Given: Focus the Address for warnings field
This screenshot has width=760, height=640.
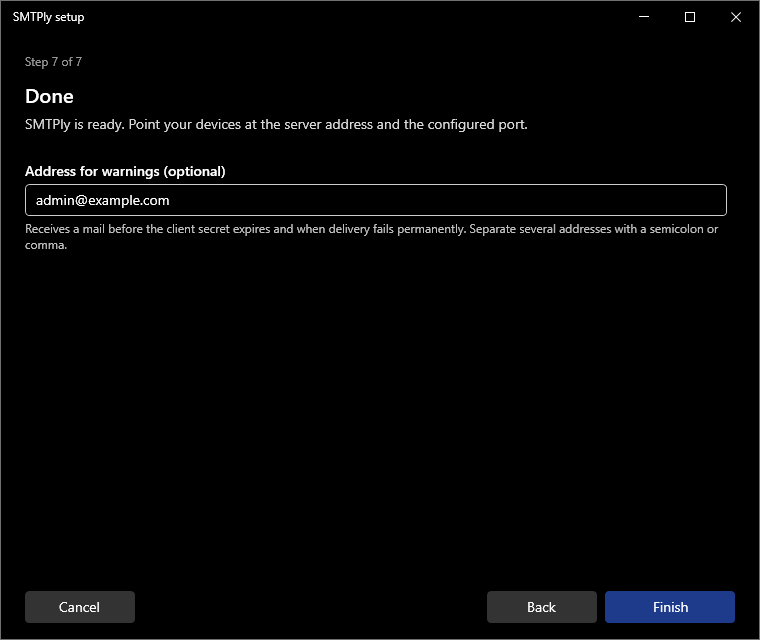Looking at the screenshot, I should click(x=376, y=200).
